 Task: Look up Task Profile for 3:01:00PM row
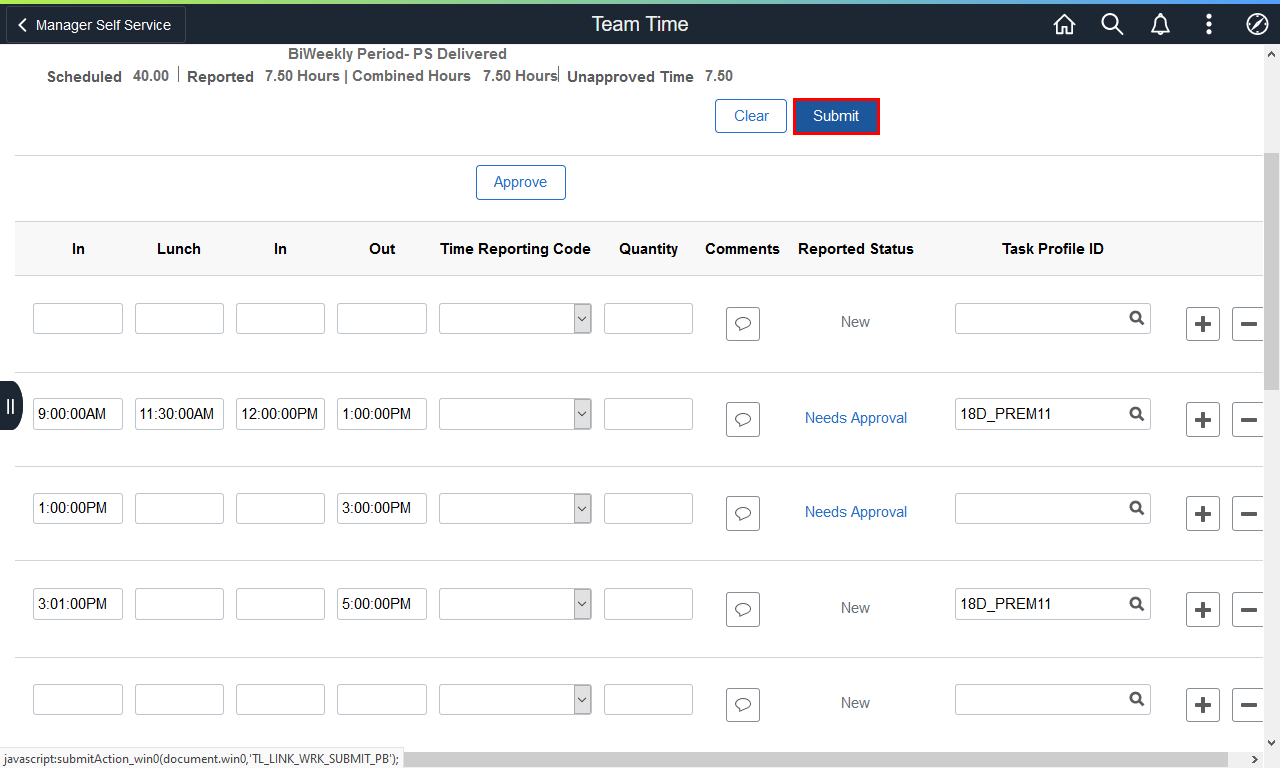coord(1137,604)
